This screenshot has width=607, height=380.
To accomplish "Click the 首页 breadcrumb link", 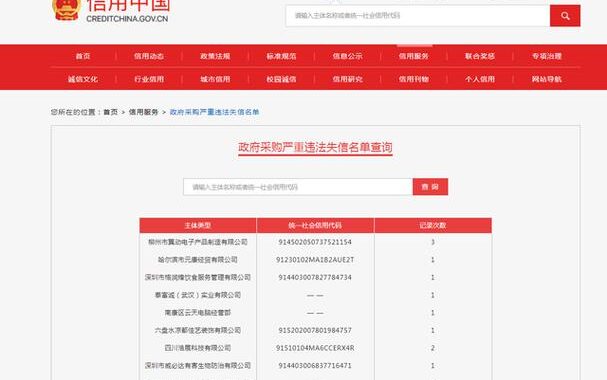I will tap(110, 112).
